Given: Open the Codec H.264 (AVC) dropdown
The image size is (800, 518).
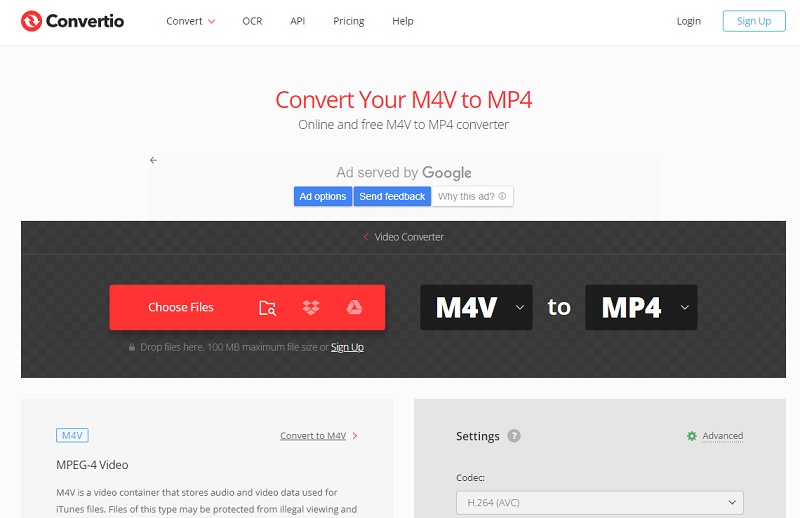Looking at the screenshot, I should point(599,503).
